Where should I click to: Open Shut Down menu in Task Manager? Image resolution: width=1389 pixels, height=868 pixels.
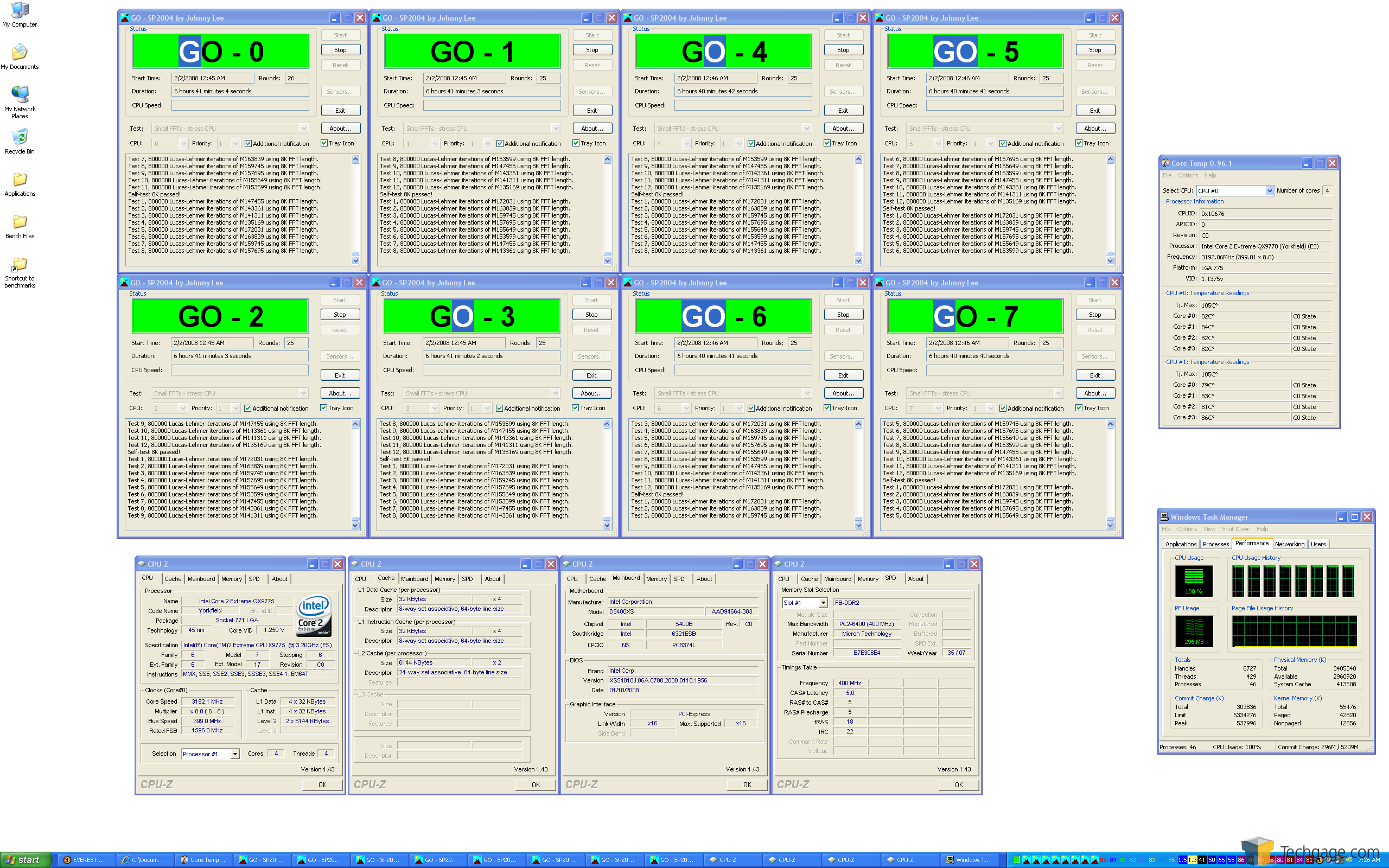(1236, 529)
